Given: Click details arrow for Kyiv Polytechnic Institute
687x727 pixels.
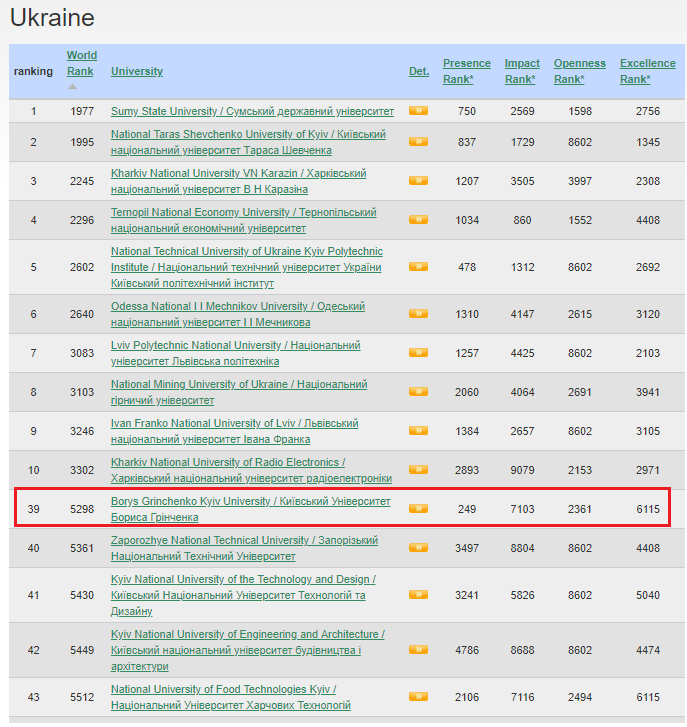Looking at the screenshot, I should click(x=418, y=267).
